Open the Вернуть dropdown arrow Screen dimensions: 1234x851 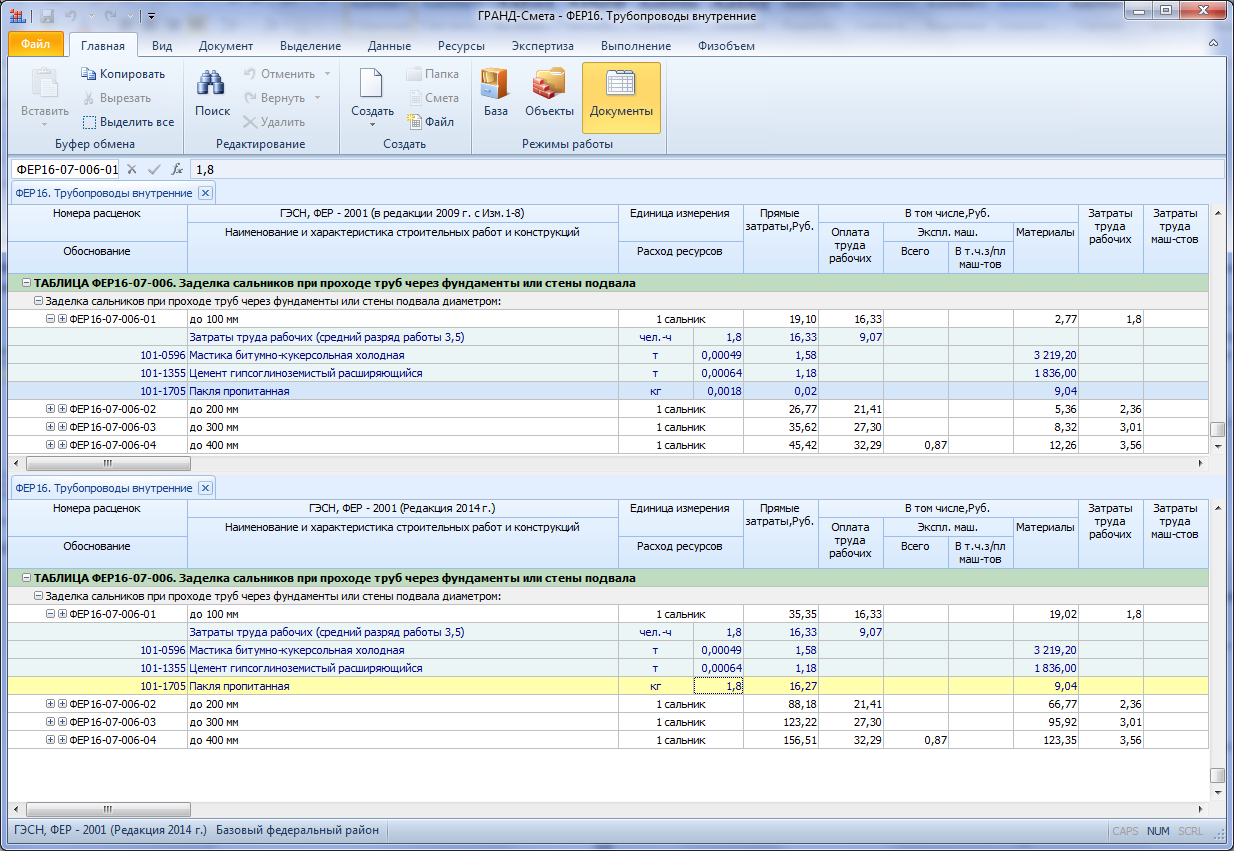(317, 98)
